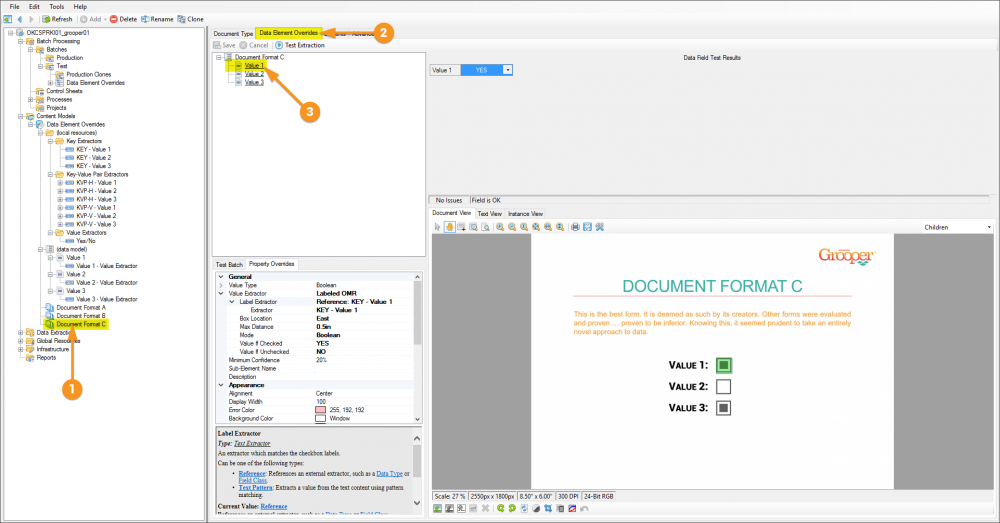Click the invert contrast circle icon
This screenshot has height=523, width=1000.
point(536,508)
